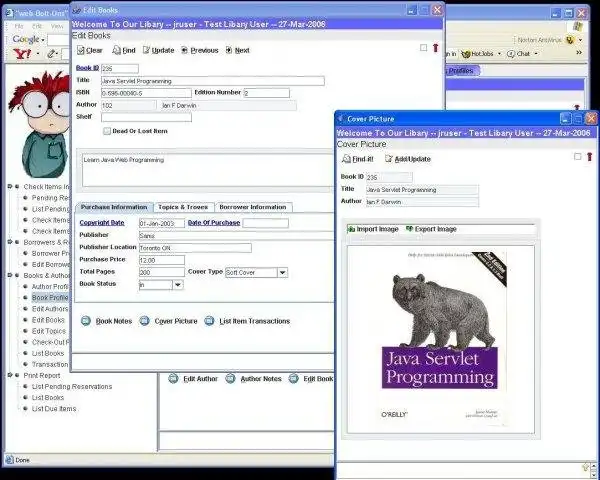Click the Find binoculars icon in Edit Books

(x=116, y=50)
